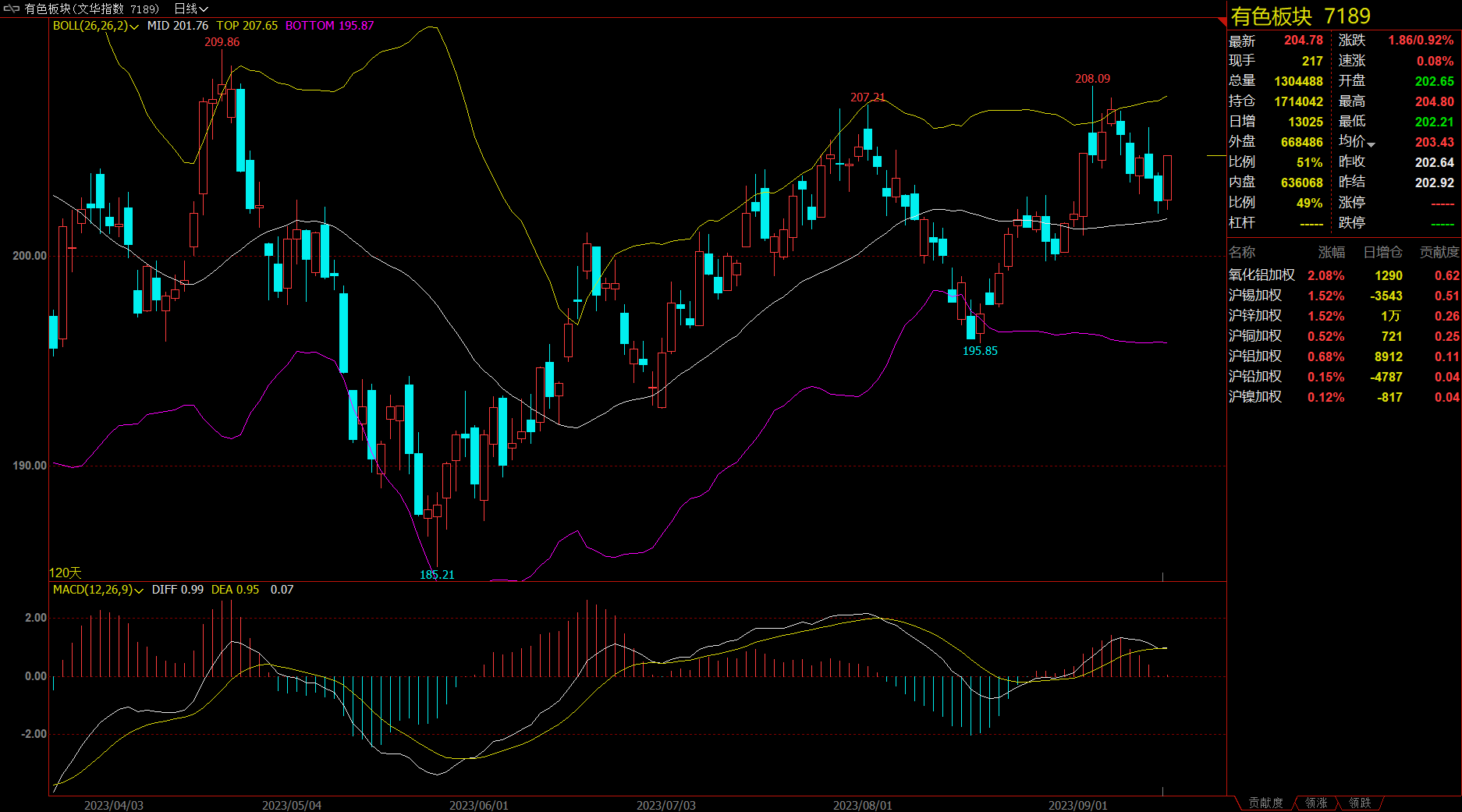The image size is (1462, 812).
Task: Click the 185.21 low price marker
Action: tap(437, 575)
